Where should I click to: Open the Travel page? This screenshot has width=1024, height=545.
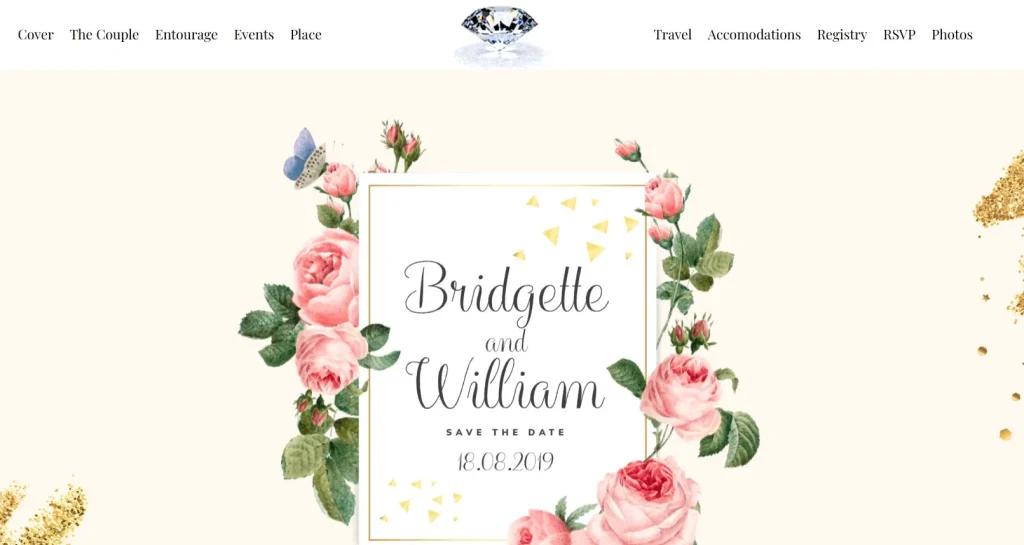(x=673, y=35)
